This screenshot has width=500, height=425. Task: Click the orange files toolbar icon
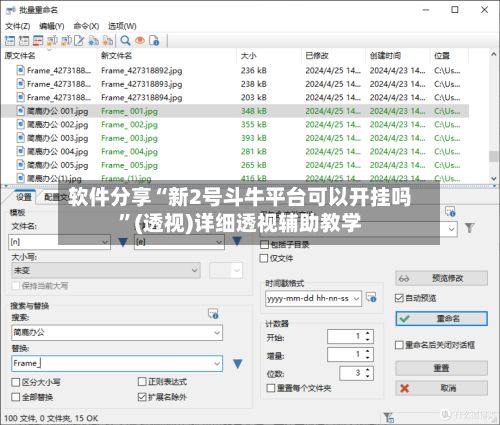[x=108, y=41]
